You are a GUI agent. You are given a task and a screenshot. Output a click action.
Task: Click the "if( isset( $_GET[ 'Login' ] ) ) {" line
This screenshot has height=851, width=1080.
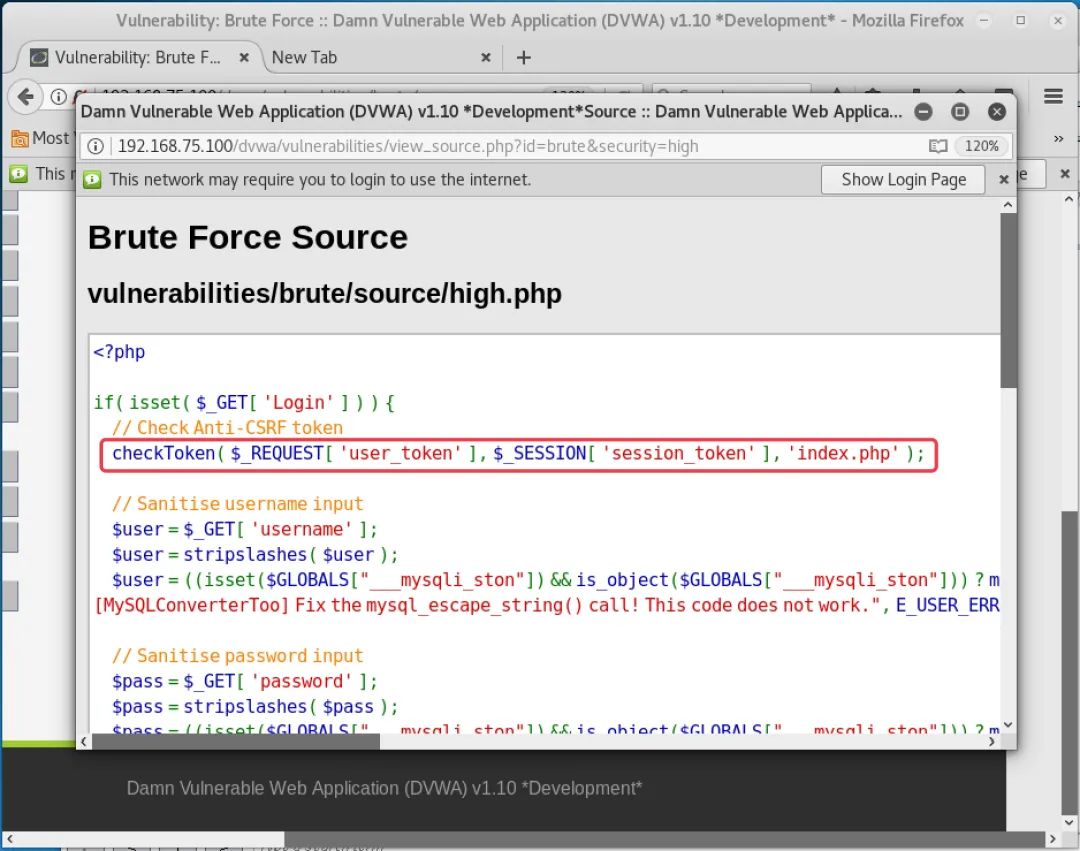[x=244, y=403]
